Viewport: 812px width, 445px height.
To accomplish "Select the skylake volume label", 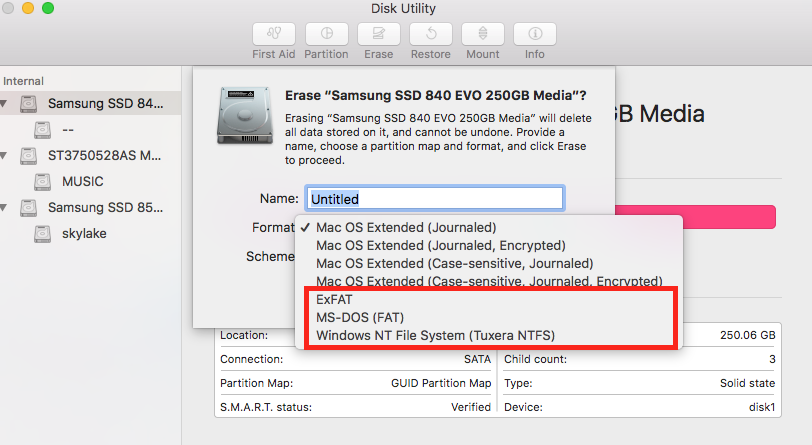I will click(x=84, y=234).
